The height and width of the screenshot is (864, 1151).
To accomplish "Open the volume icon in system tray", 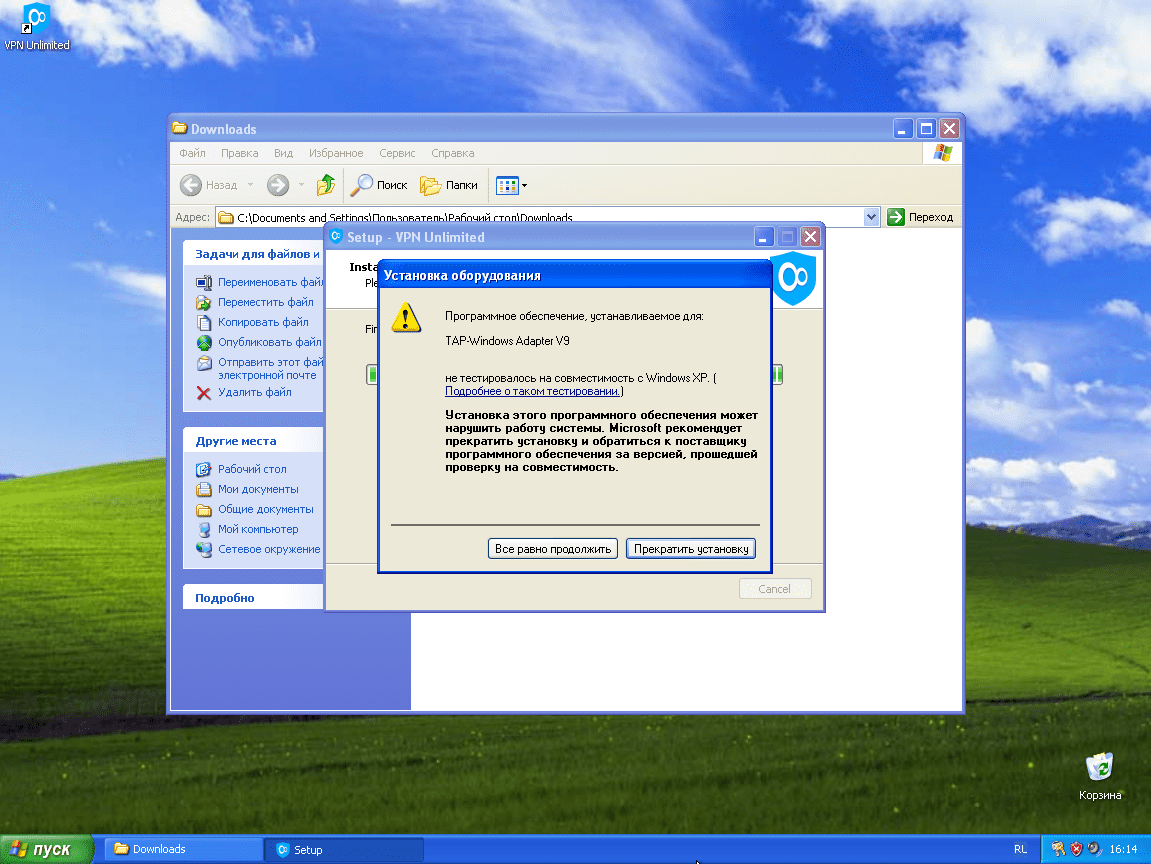I will (x=1093, y=848).
